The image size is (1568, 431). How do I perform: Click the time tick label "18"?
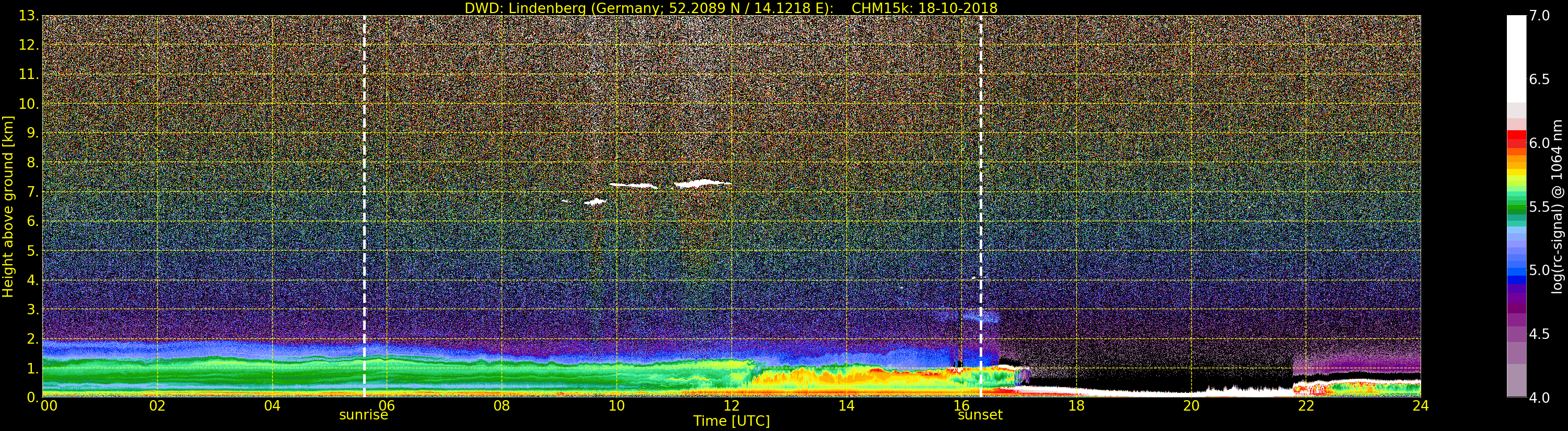(1076, 406)
